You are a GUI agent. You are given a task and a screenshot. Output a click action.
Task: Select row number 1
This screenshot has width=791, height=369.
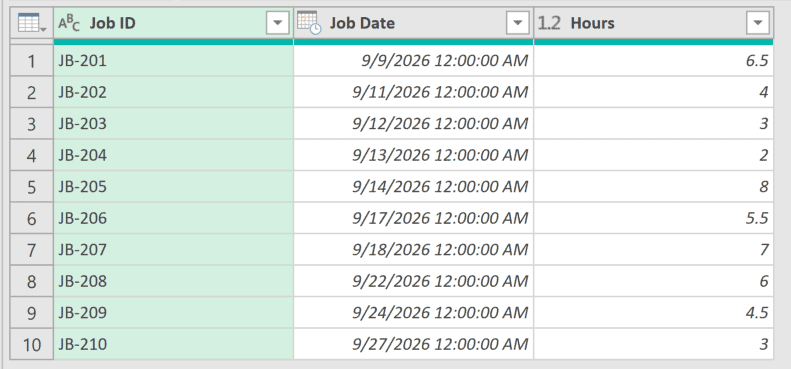pyautogui.click(x=32, y=61)
